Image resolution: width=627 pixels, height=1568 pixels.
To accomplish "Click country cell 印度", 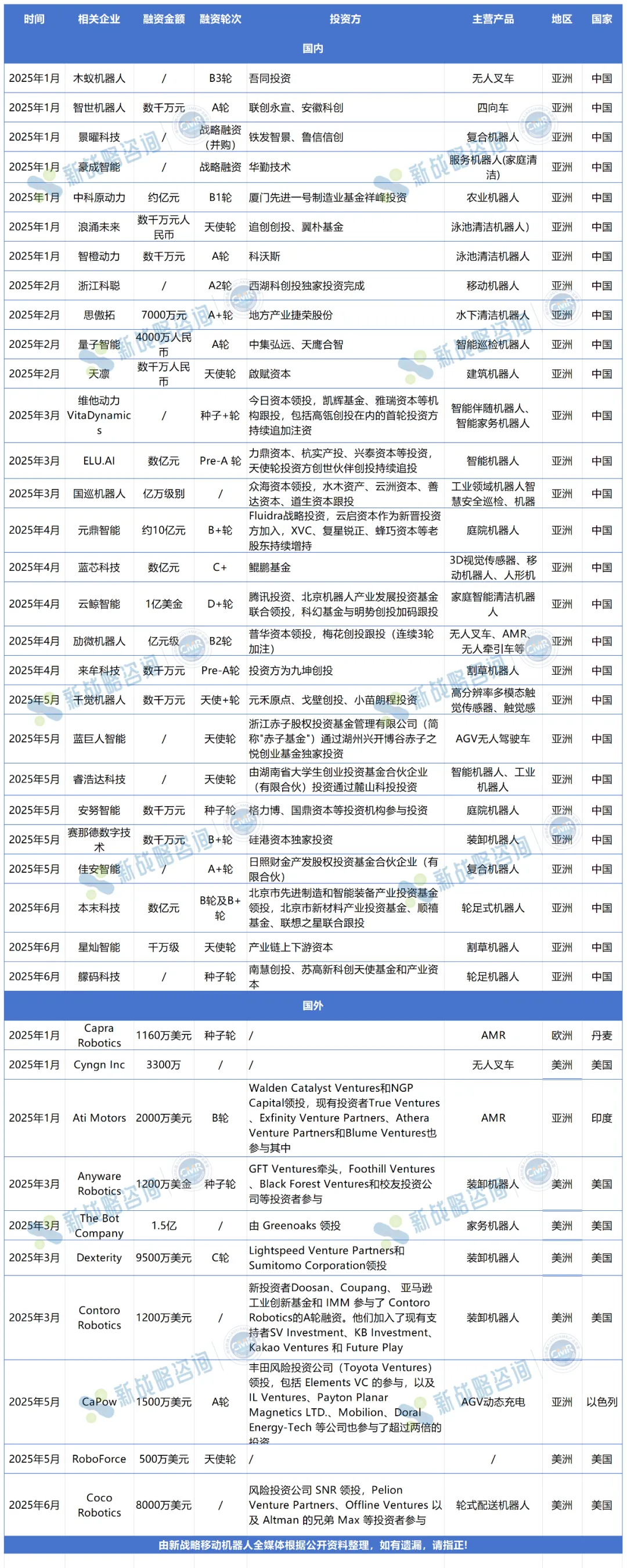I will [602, 1118].
